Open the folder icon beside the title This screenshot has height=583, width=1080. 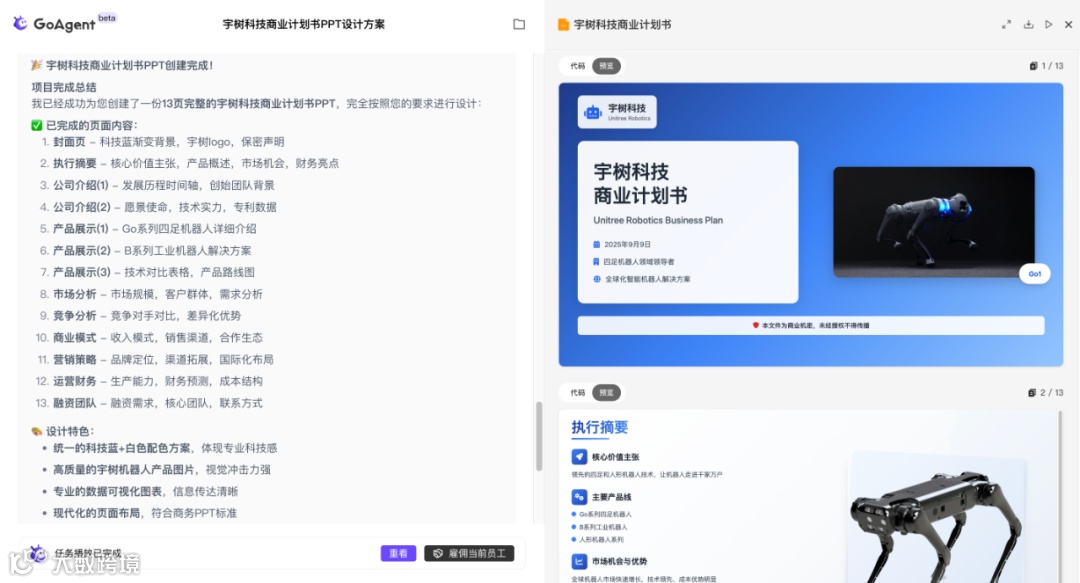tap(519, 24)
